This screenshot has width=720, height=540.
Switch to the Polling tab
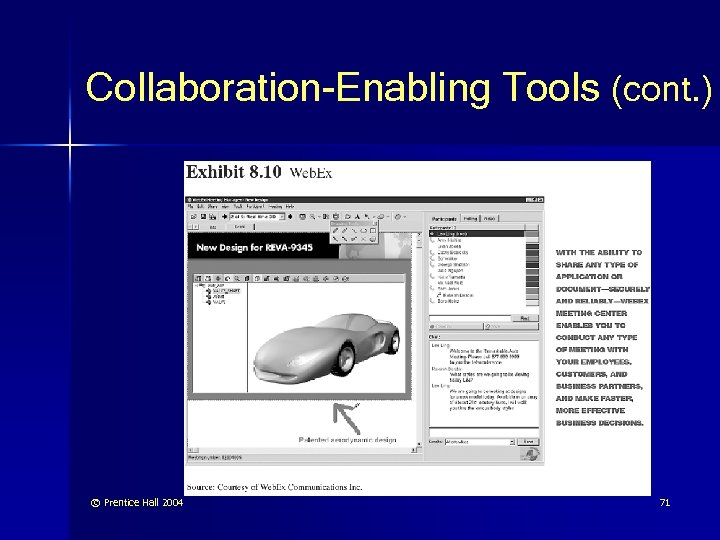470,219
